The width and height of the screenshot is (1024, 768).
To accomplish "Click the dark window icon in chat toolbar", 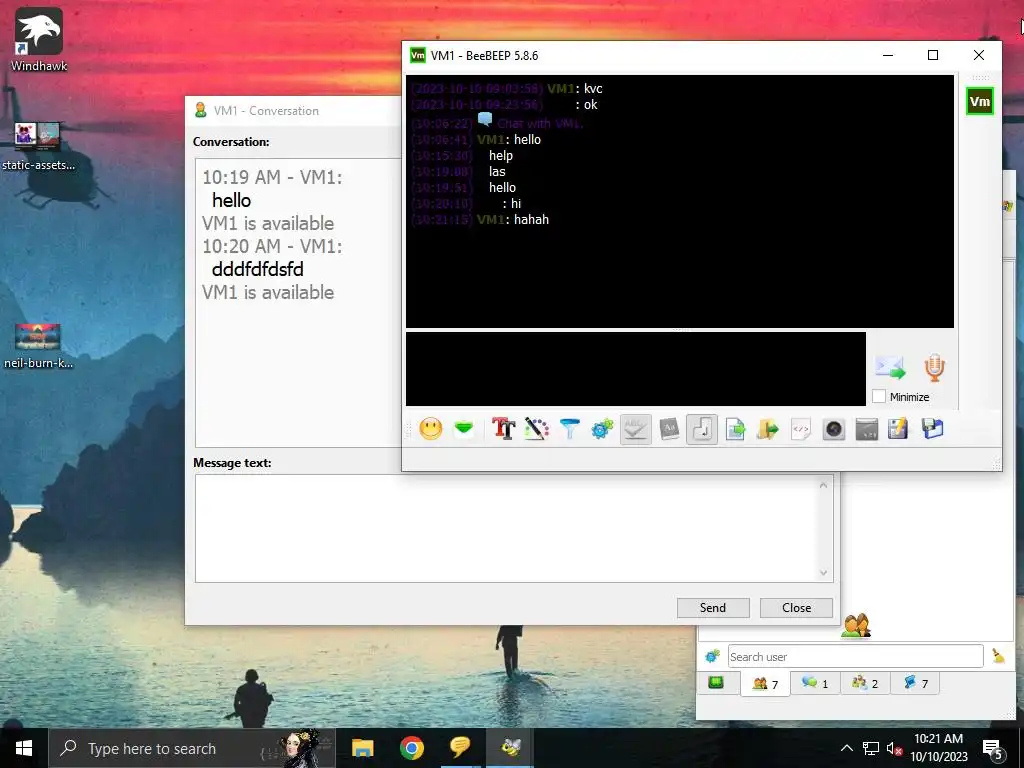I will click(867, 429).
